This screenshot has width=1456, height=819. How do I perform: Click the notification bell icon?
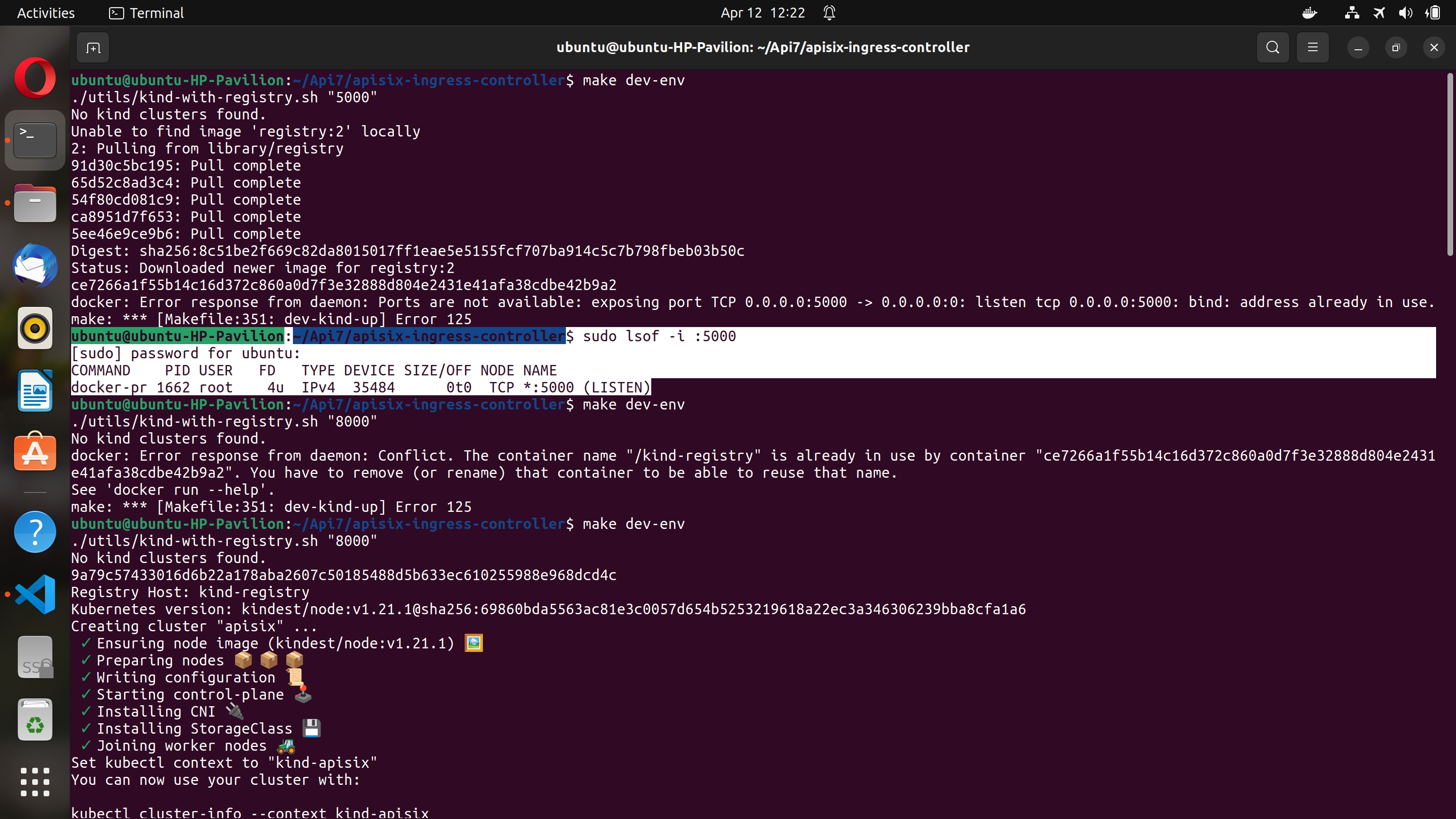click(829, 13)
